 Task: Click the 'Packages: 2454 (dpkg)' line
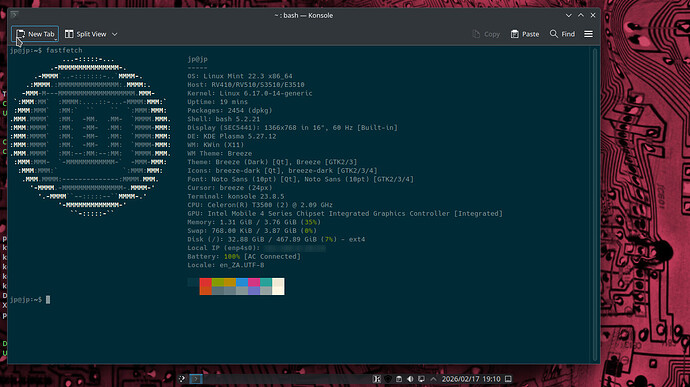(230, 111)
